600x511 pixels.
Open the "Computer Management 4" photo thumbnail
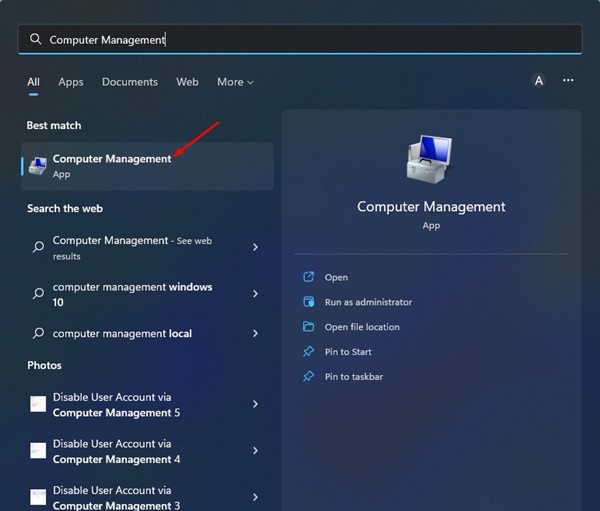pyautogui.click(x=38, y=451)
